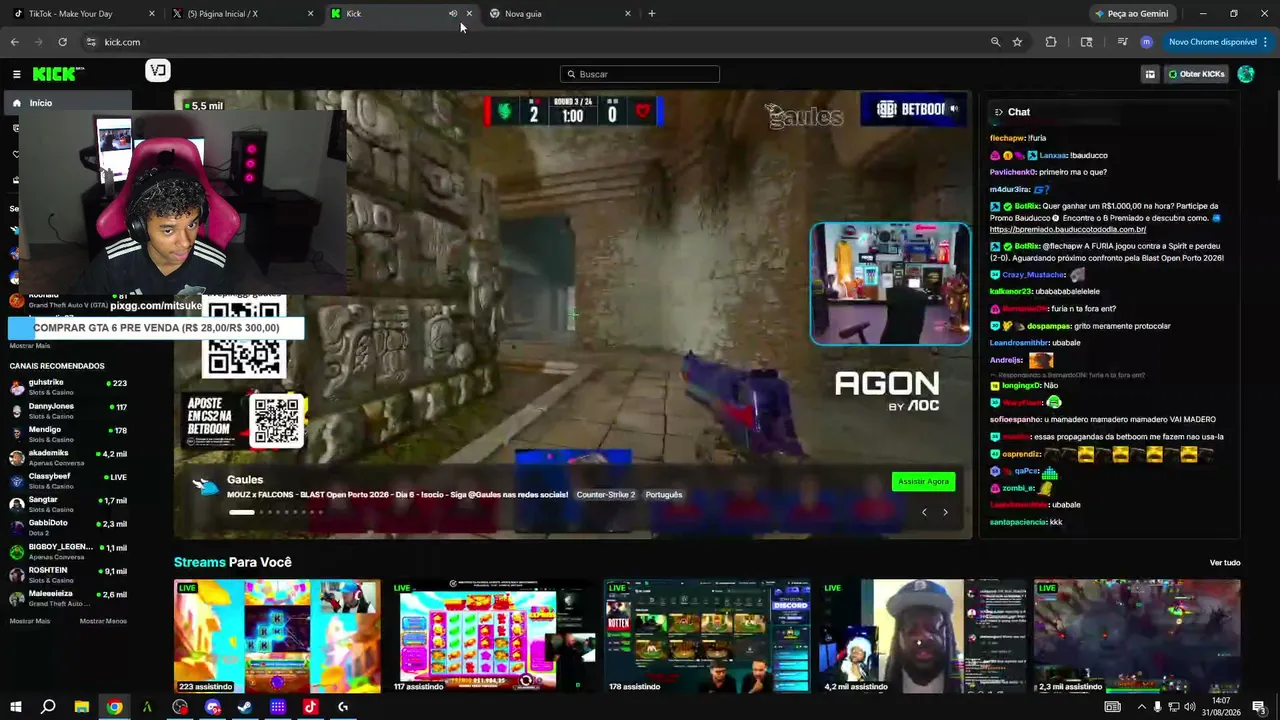
Task: Click the Português language tag
Action: [664, 495]
